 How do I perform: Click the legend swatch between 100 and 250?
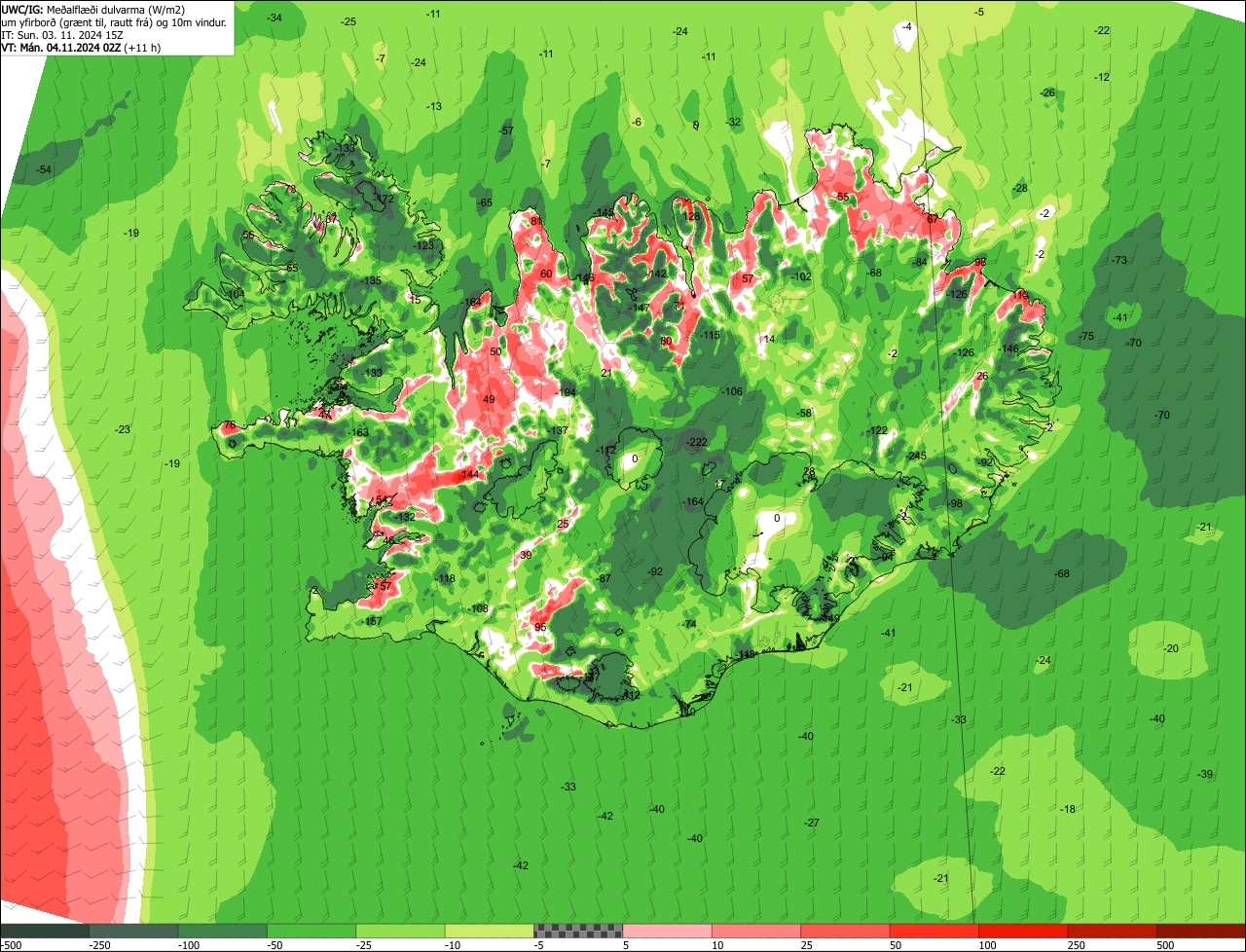pyautogui.click(x=1023, y=931)
